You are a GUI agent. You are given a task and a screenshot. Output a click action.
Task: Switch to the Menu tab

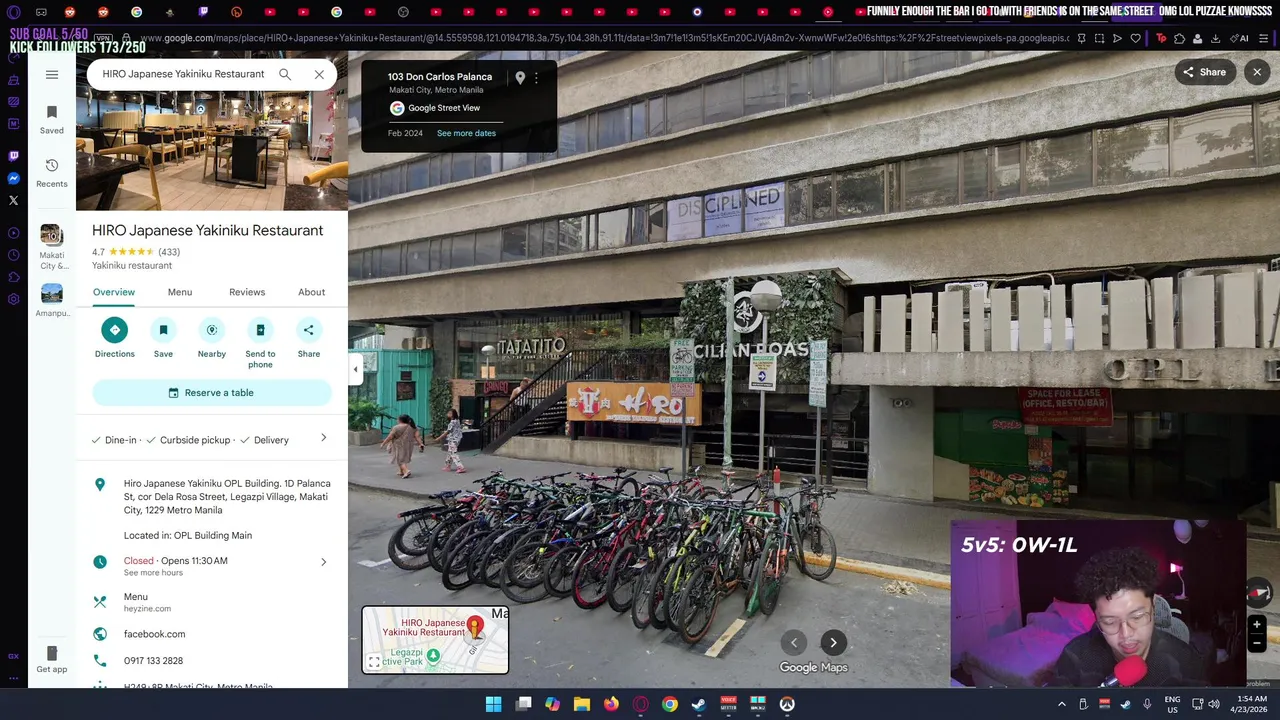point(180,292)
